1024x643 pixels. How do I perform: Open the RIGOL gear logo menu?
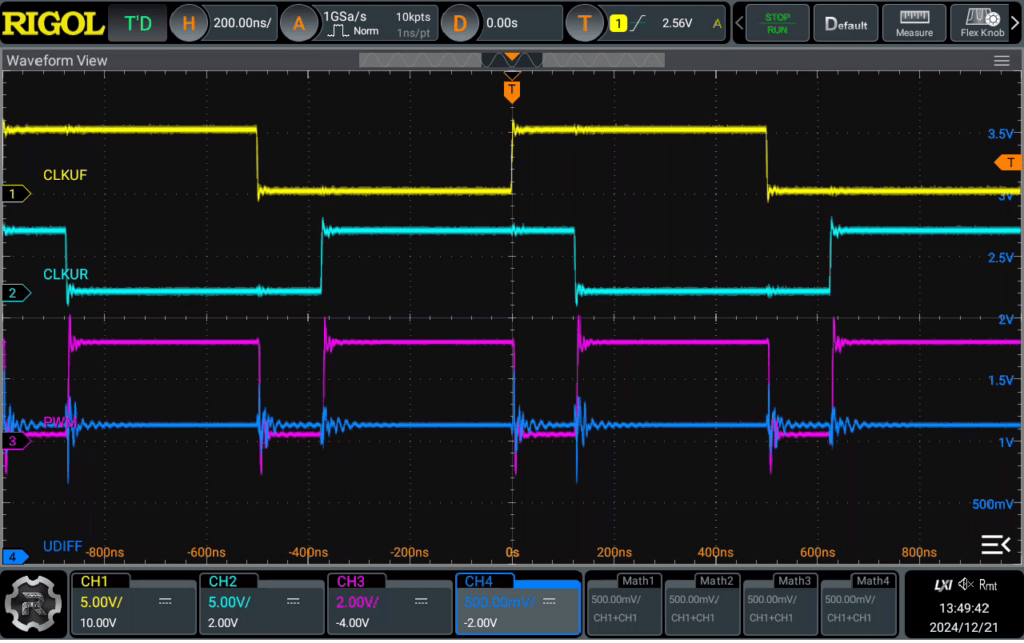(x=33, y=603)
